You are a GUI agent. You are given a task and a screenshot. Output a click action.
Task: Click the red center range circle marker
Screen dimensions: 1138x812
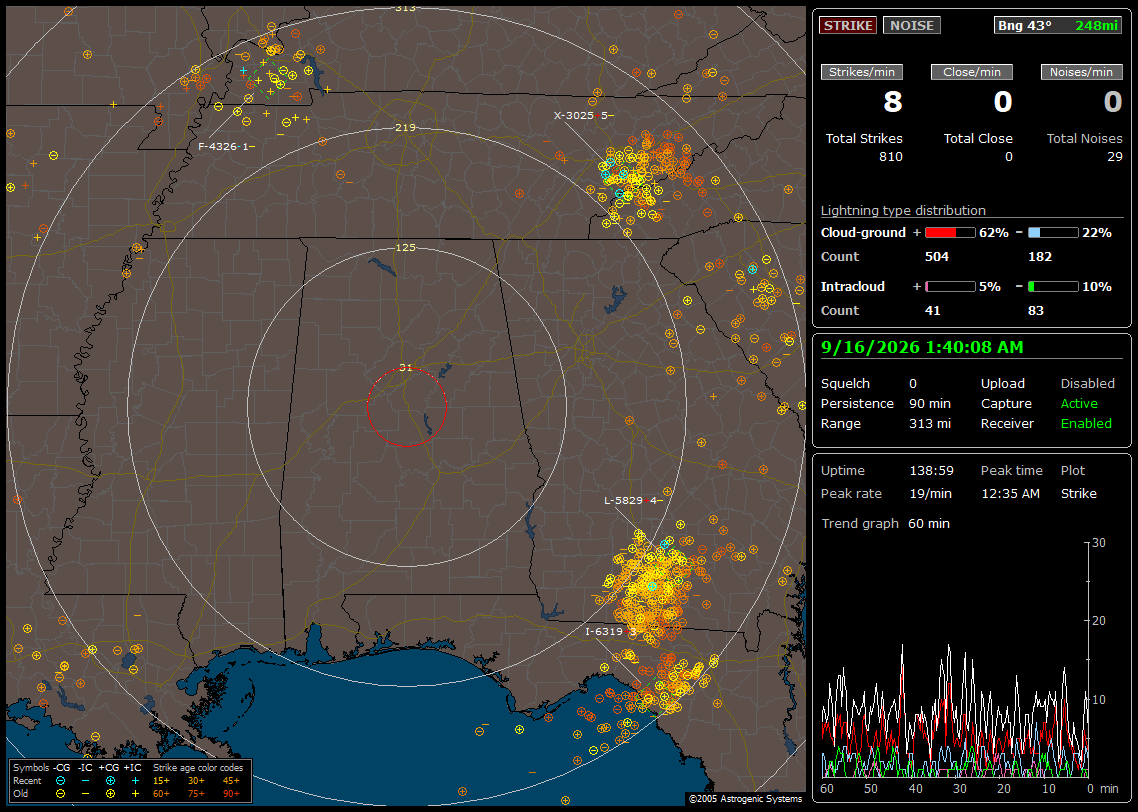point(406,407)
